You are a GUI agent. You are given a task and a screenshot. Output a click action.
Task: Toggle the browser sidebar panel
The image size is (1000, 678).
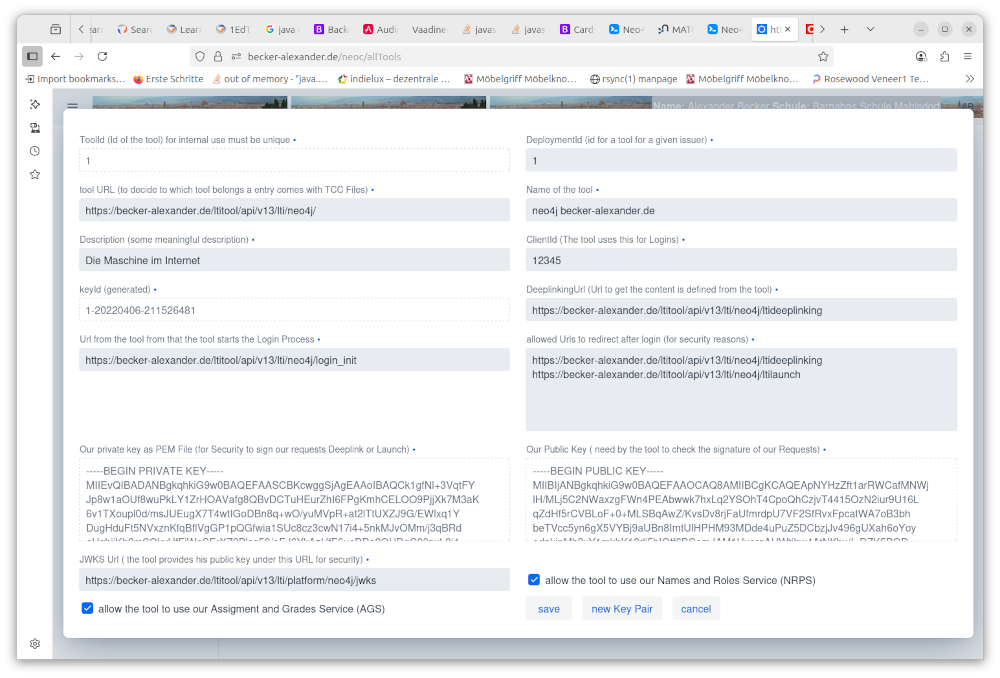click(31, 56)
